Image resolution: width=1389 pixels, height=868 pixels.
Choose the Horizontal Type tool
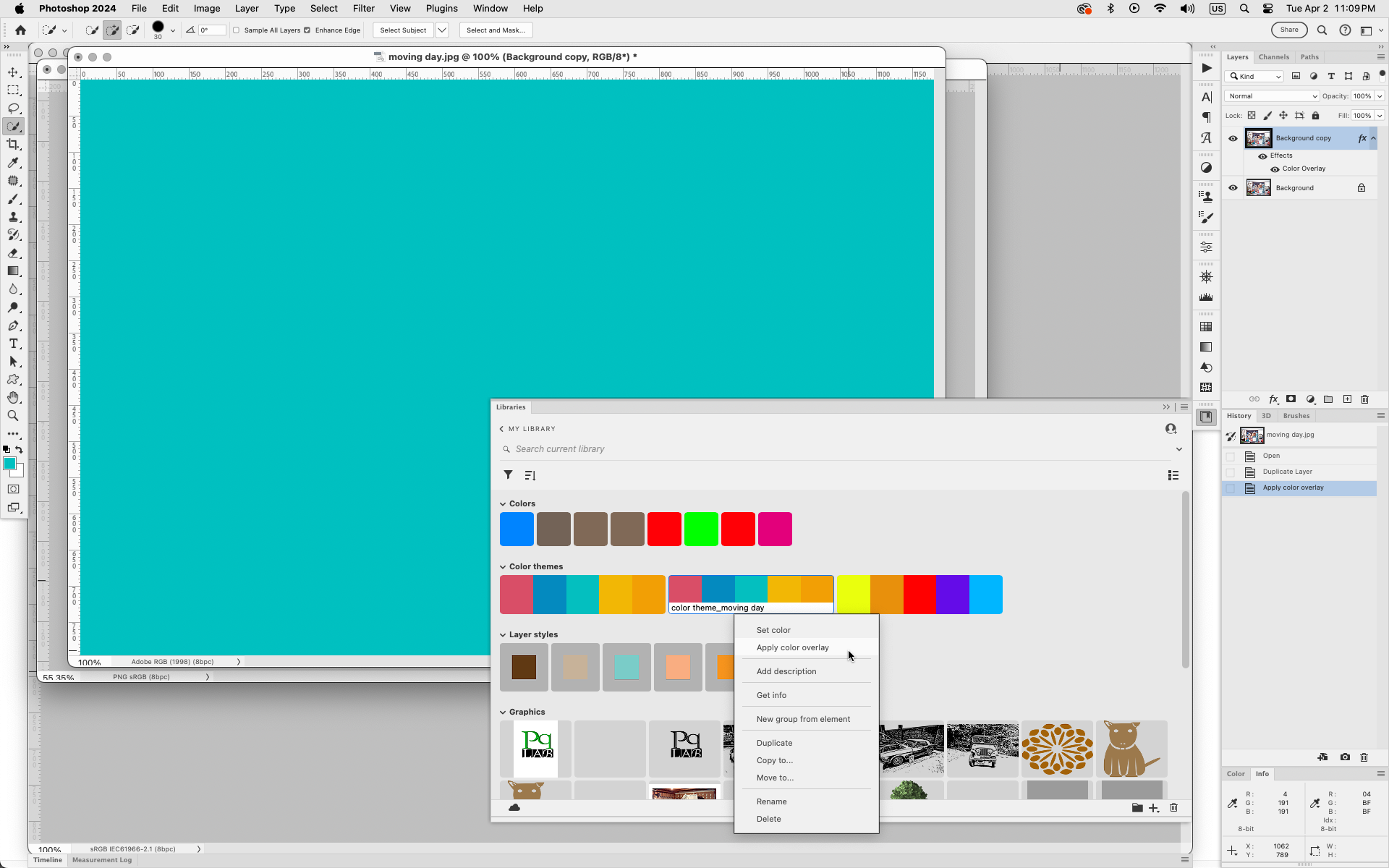(x=13, y=344)
